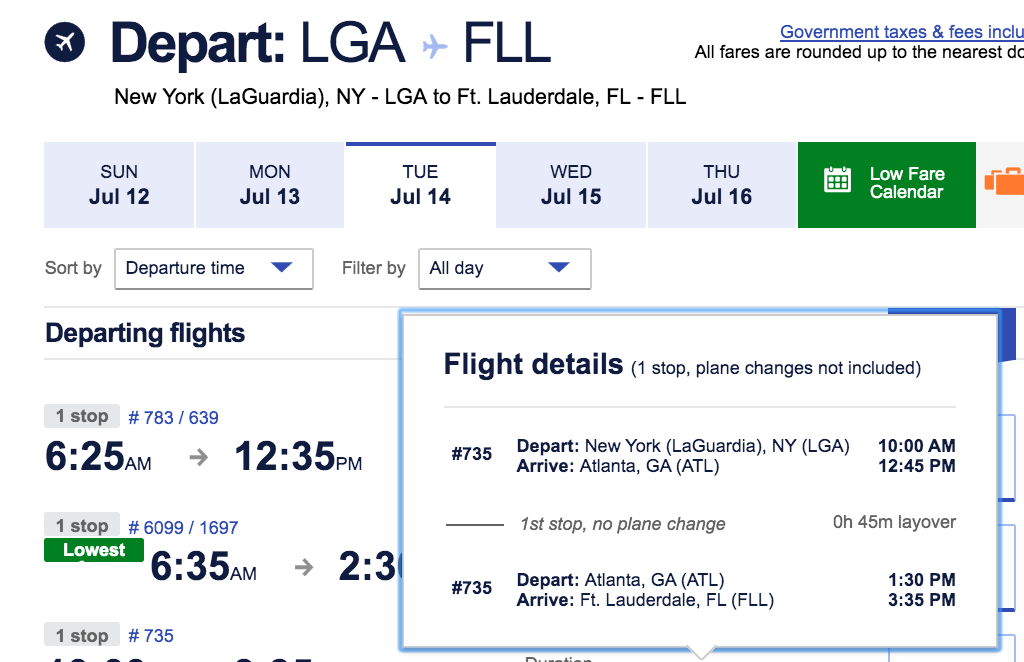
Task: Click the 6:25 AM flight's 1 stop badge
Action: pyautogui.click(x=82, y=416)
